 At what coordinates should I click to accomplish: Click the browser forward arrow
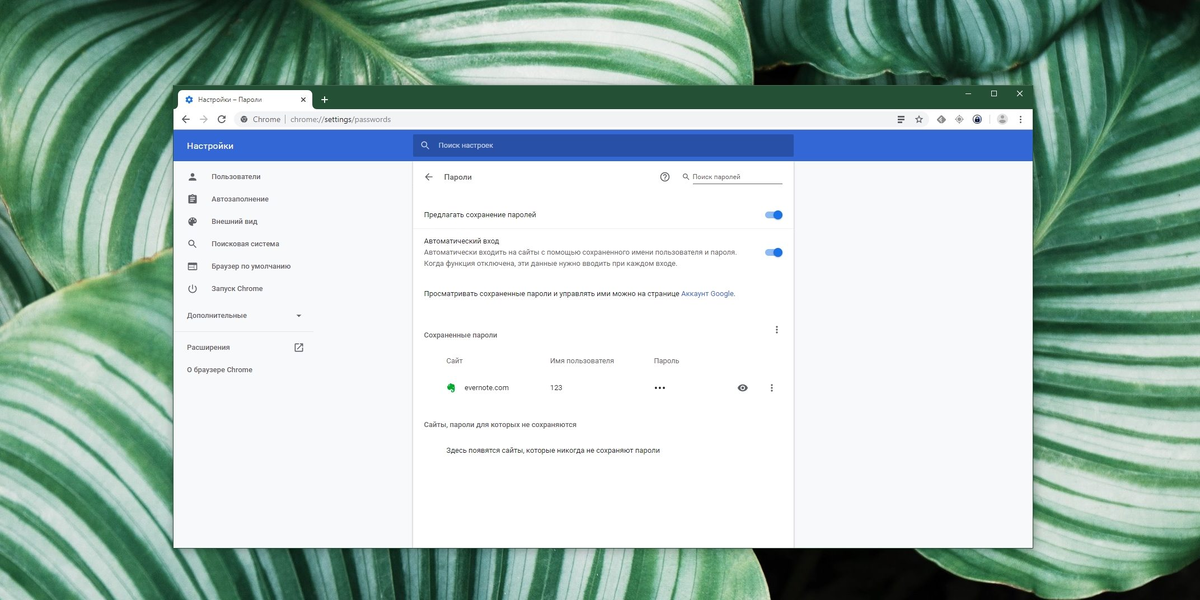[x=203, y=119]
